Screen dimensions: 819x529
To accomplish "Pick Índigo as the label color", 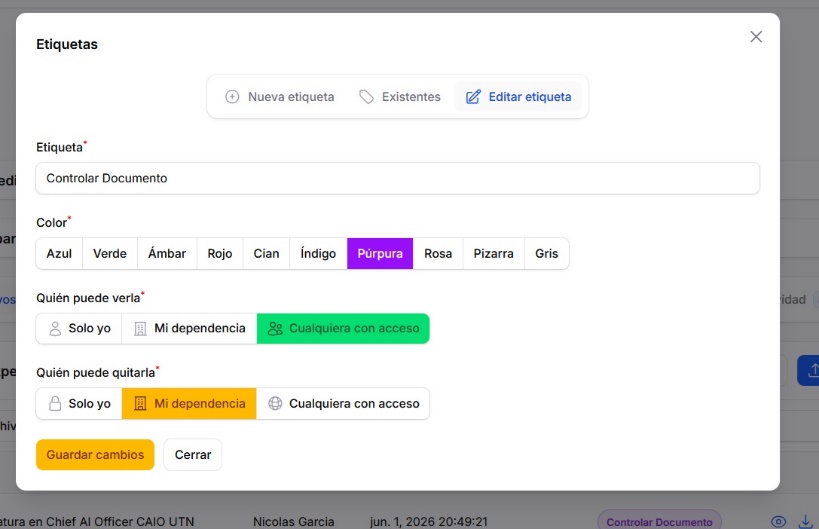I will pos(318,254).
